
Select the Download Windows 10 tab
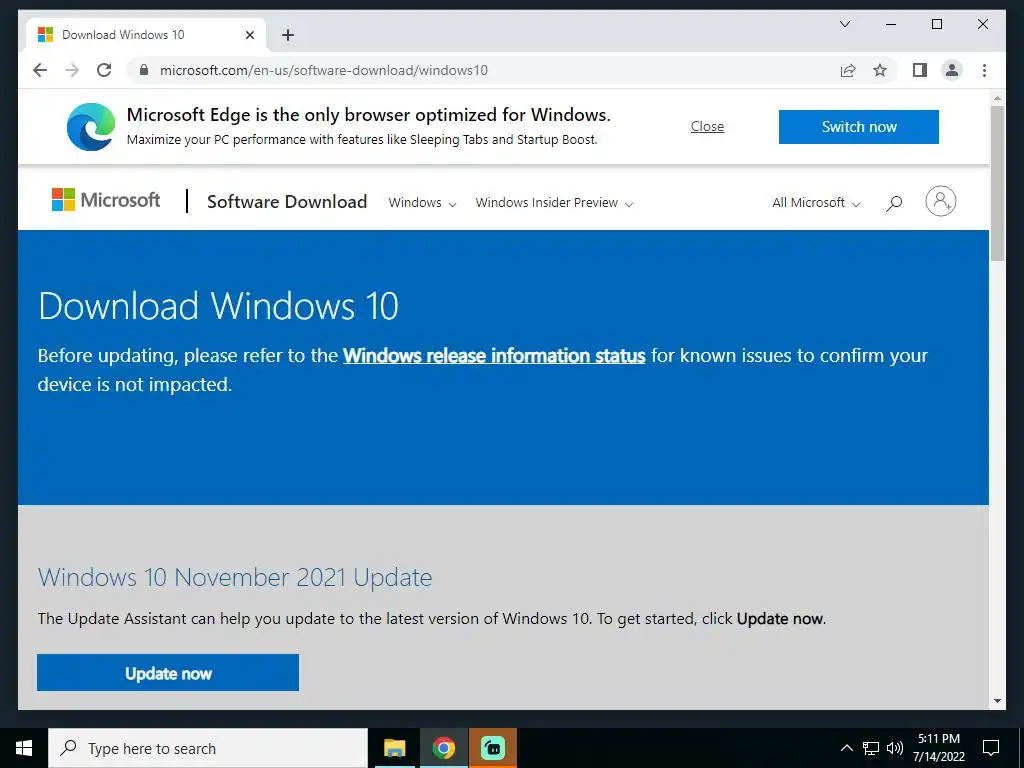click(x=145, y=35)
